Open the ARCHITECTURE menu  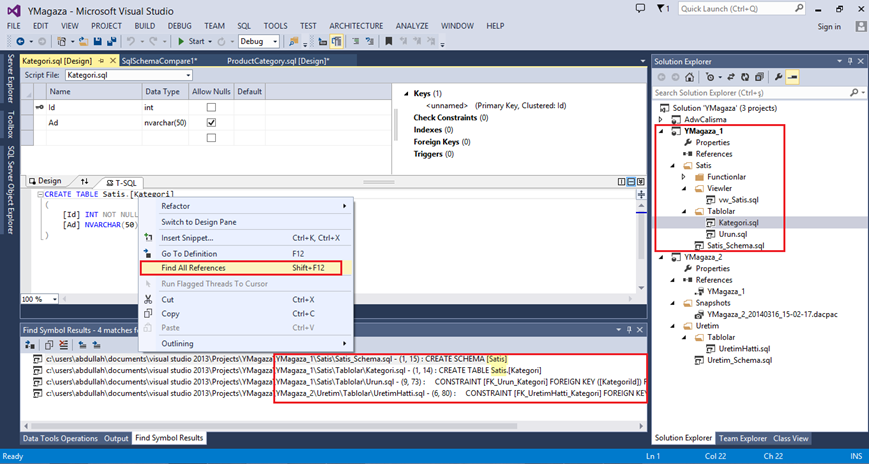(x=355, y=25)
